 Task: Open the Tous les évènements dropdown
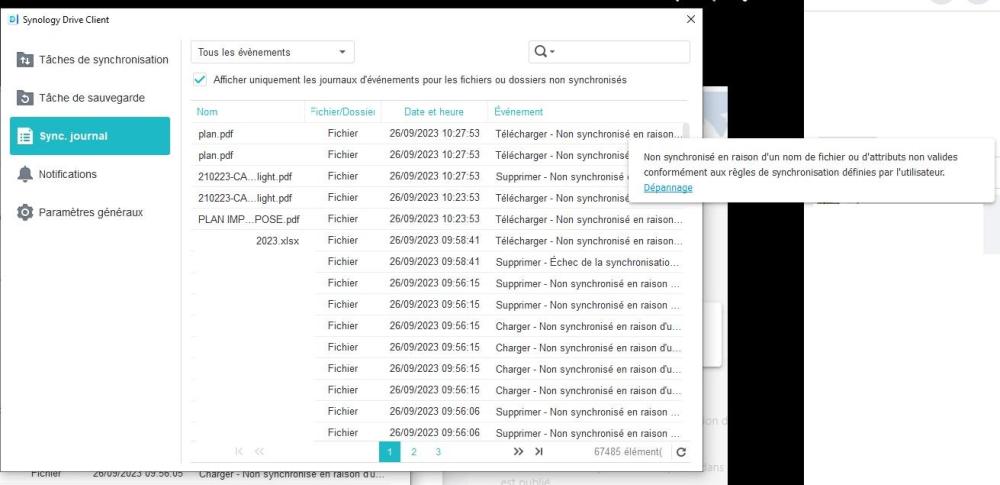click(x=273, y=52)
